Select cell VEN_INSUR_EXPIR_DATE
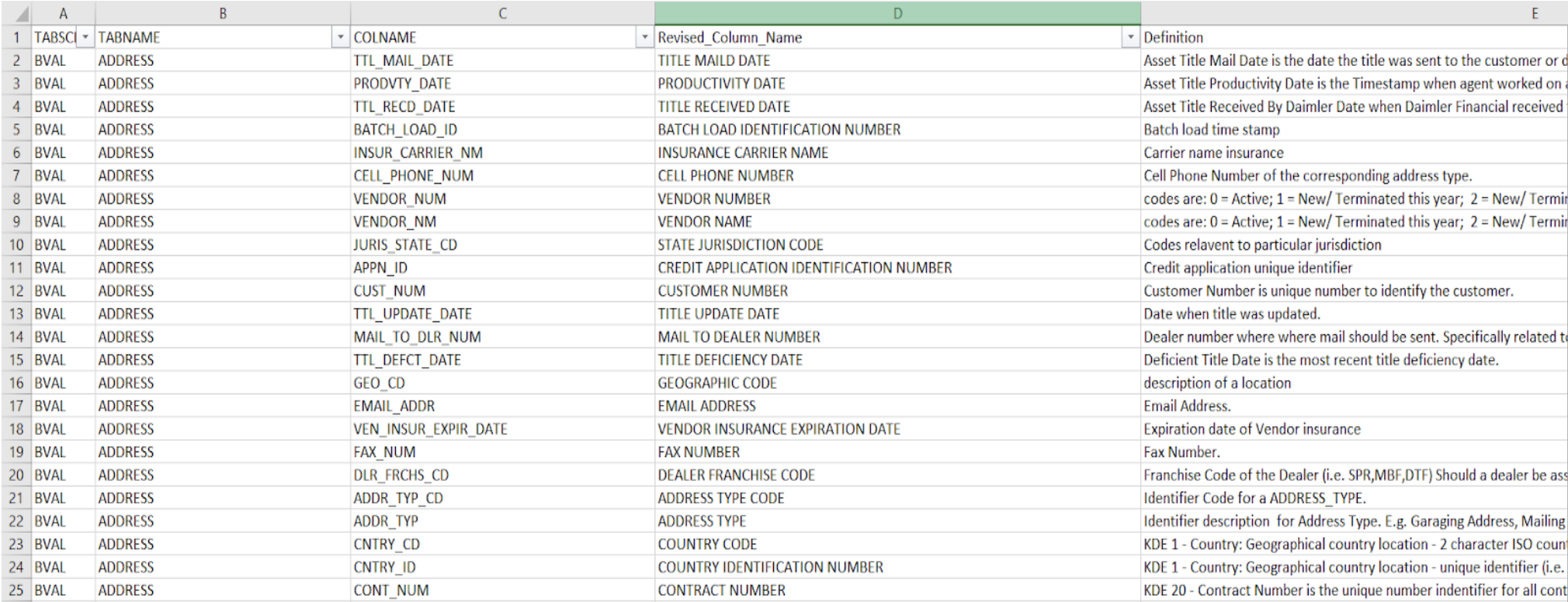The image size is (1568, 602). pyautogui.click(x=502, y=429)
